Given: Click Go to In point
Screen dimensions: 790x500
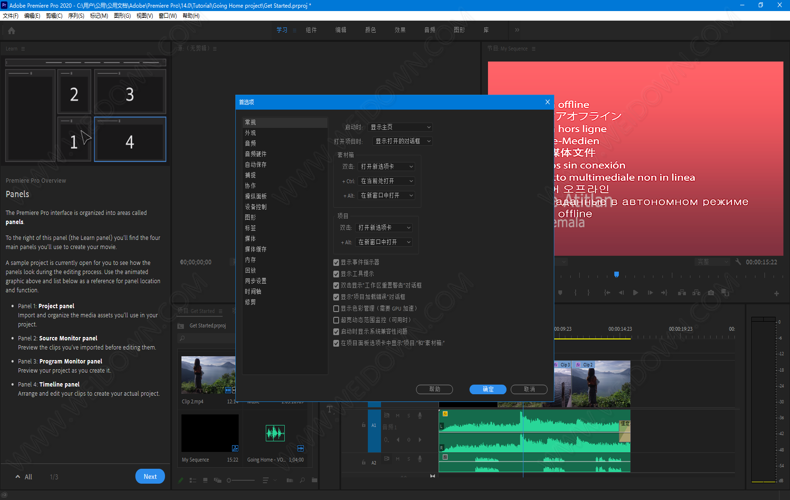Looking at the screenshot, I should click(607, 293).
